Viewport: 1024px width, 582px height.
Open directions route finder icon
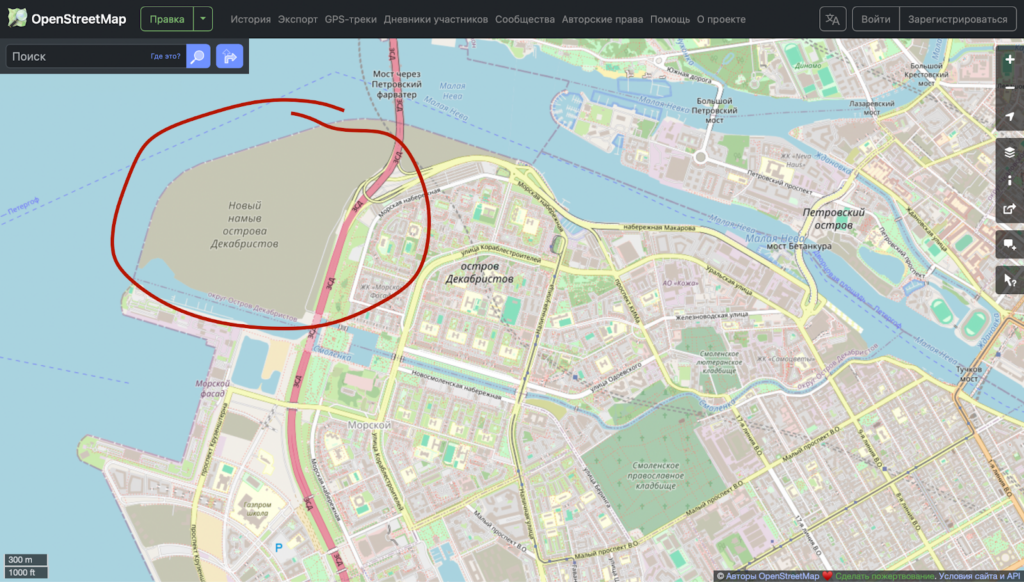[x=229, y=57]
